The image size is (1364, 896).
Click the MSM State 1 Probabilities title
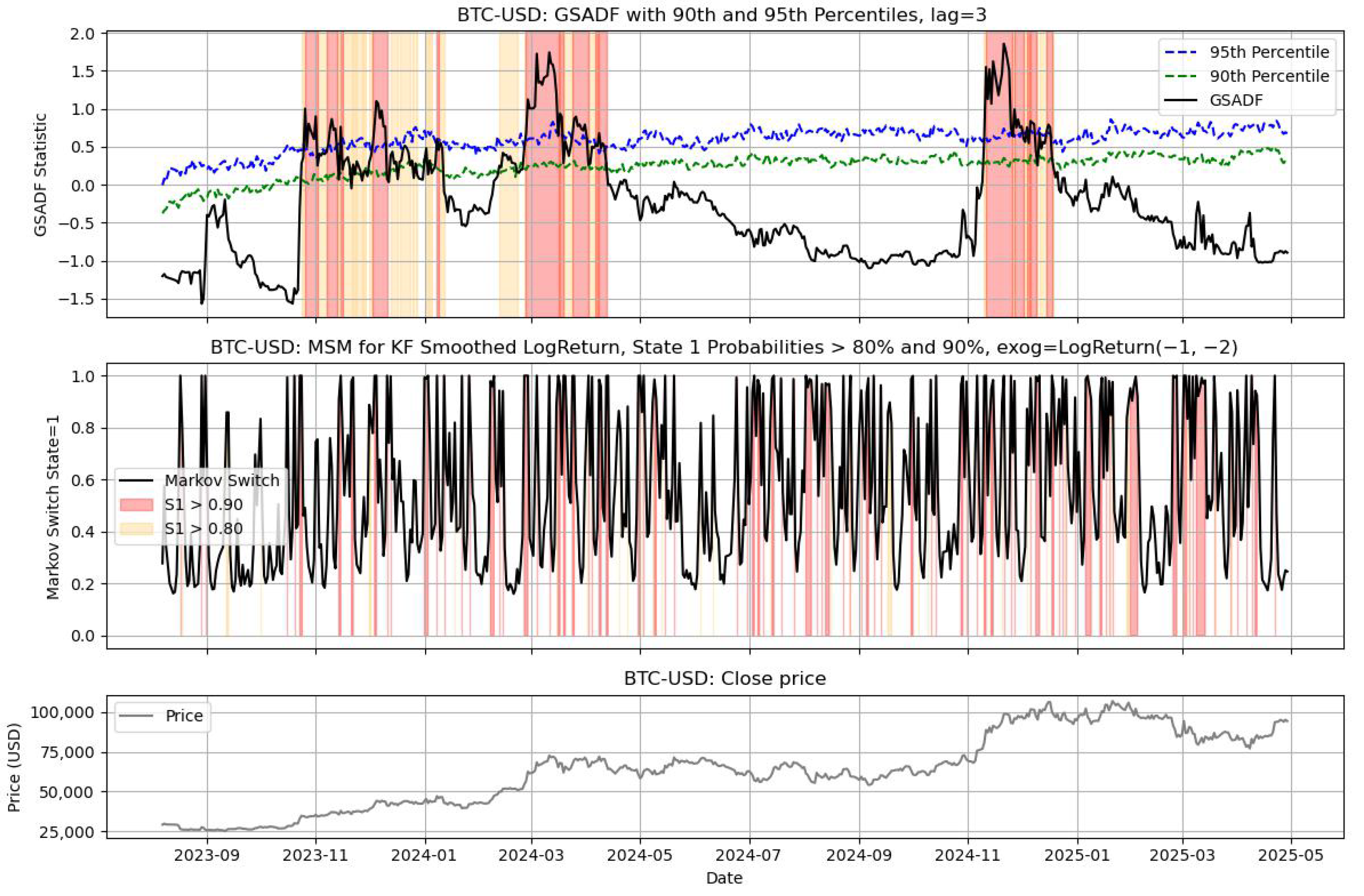tap(723, 348)
